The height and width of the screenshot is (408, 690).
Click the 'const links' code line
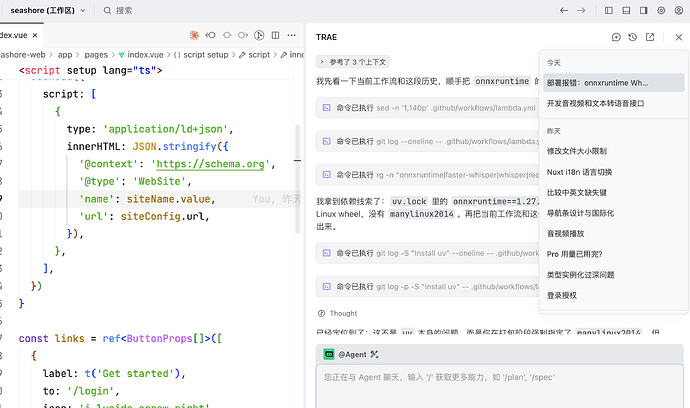pos(120,338)
